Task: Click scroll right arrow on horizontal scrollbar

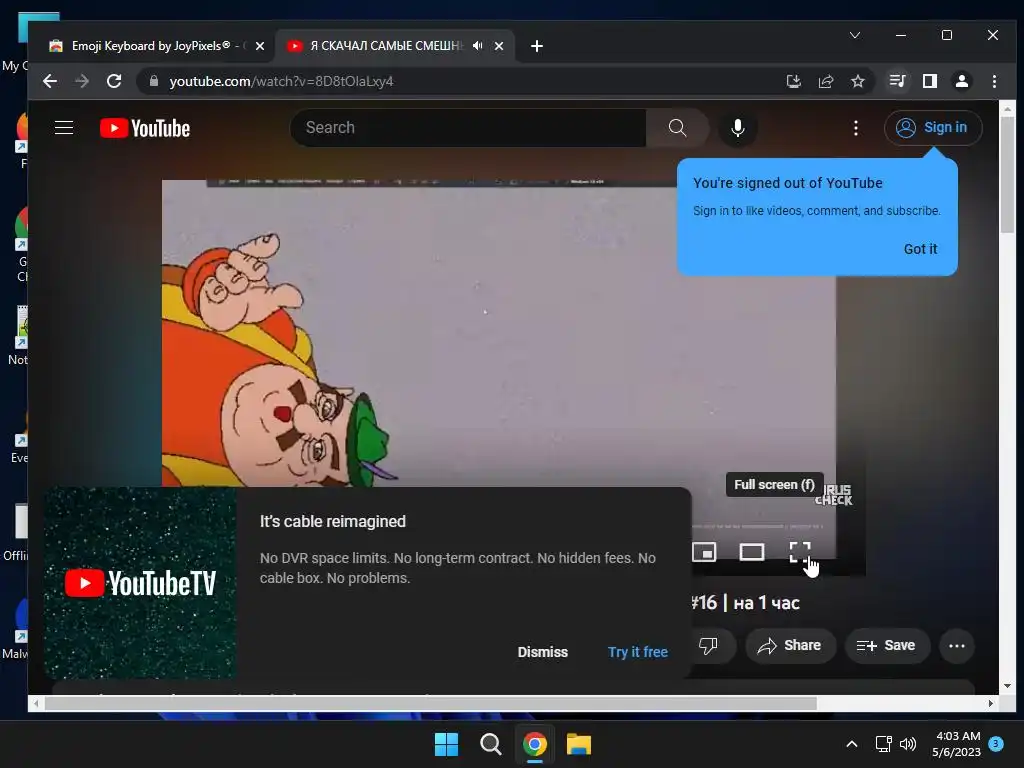Action: (991, 703)
